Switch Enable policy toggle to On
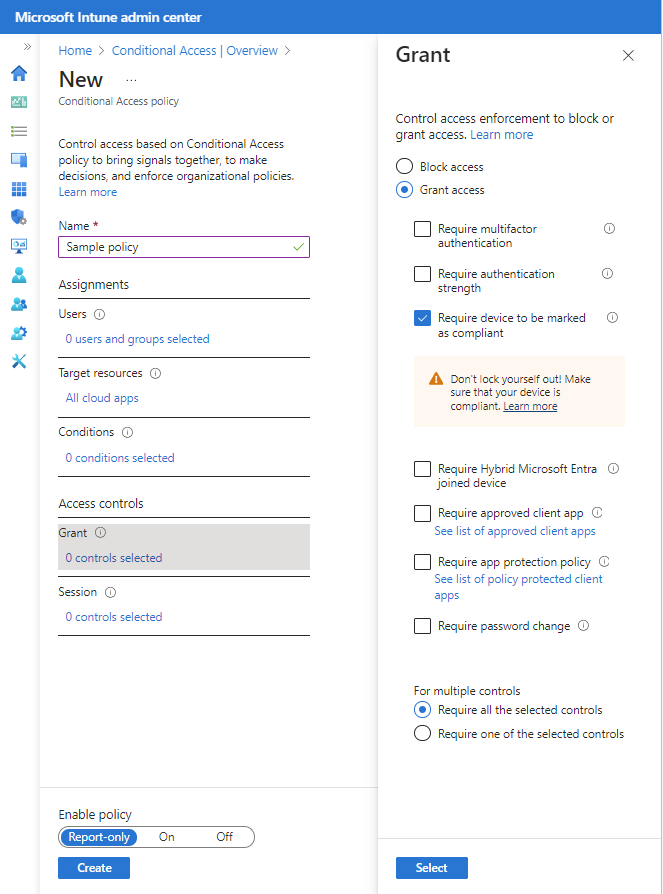This screenshot has height=894, width=663. tap(167, 837)
